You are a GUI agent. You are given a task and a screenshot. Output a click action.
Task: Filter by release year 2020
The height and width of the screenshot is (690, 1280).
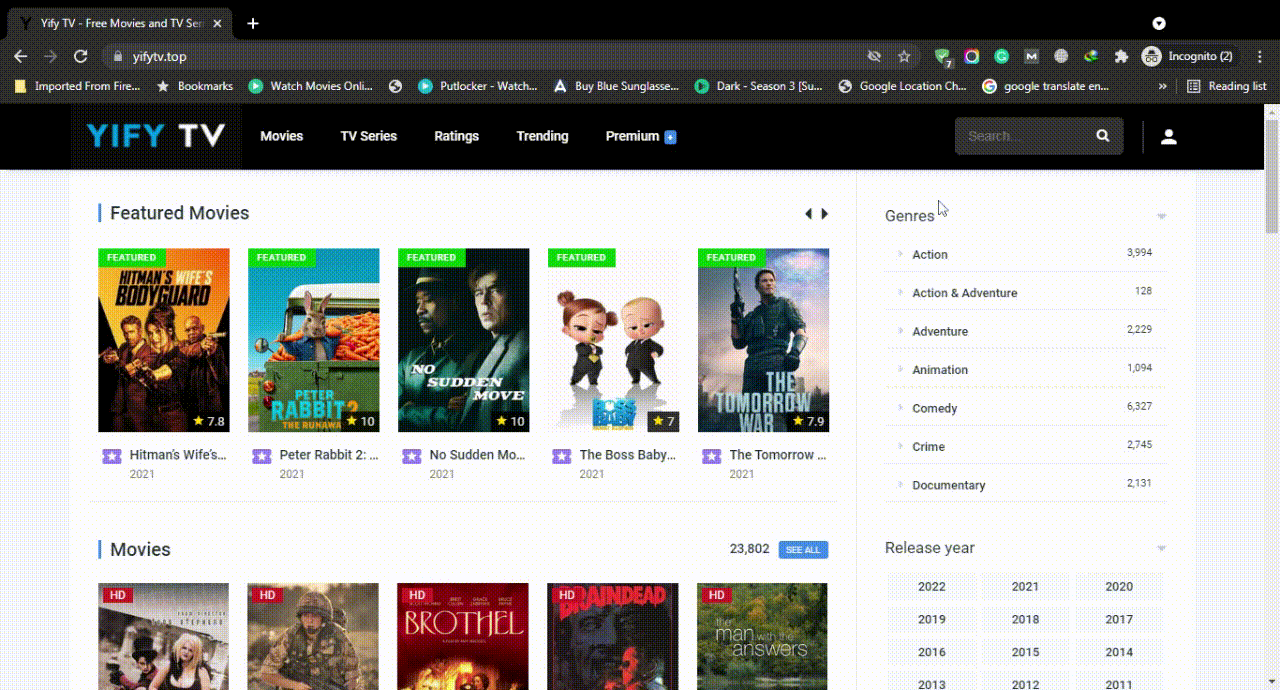pyautogui.click(x=1119, y=587)
